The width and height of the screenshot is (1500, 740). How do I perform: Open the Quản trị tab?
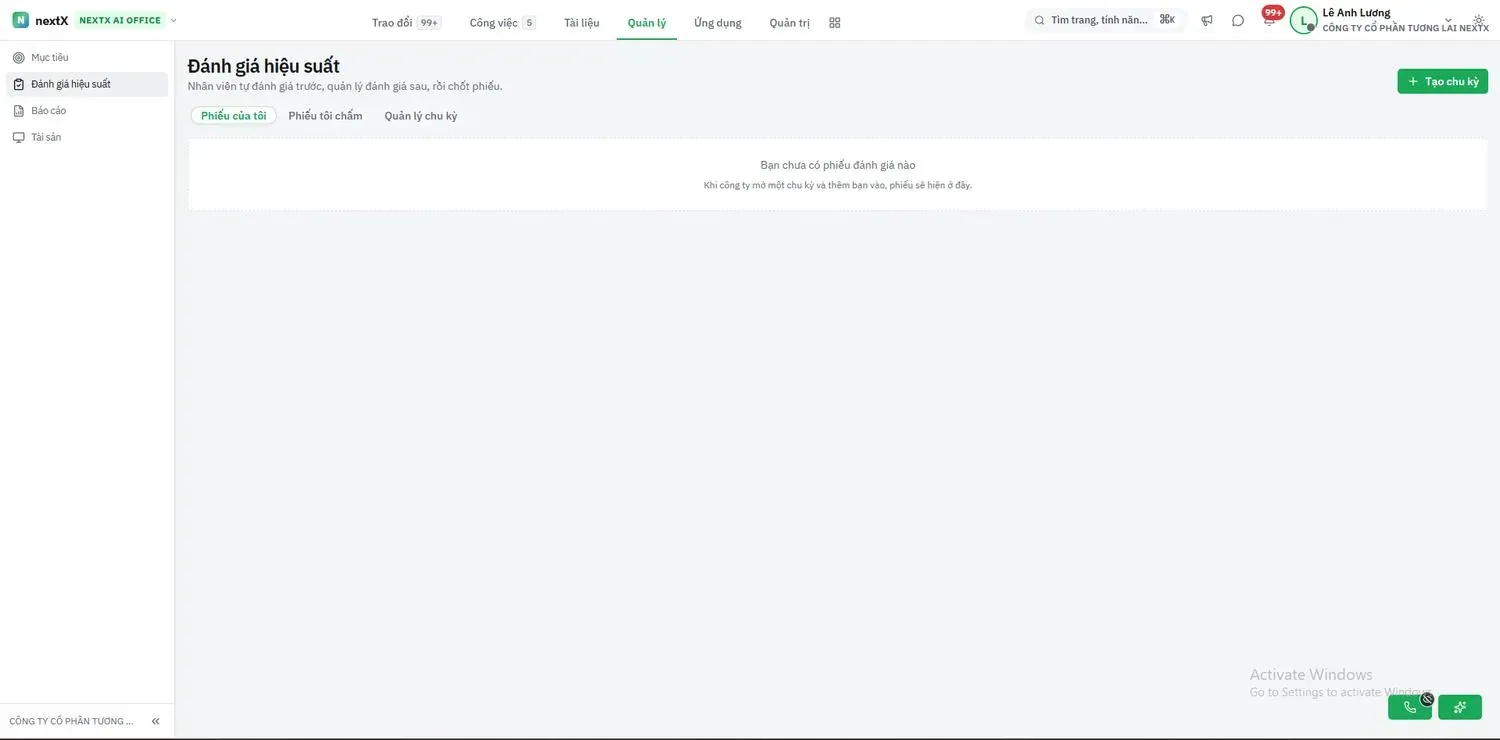pos(790,22)
